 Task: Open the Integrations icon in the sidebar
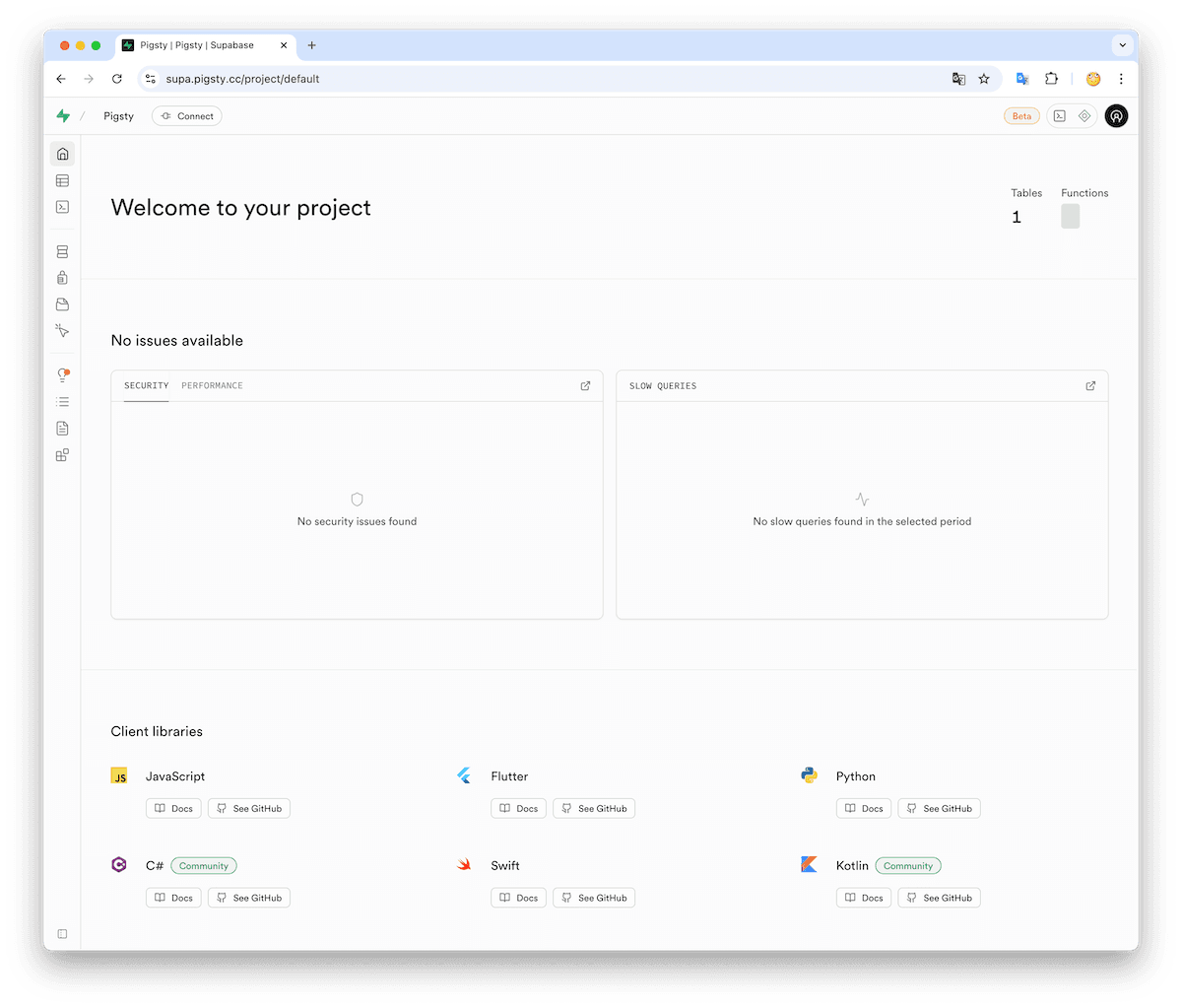(x=62, y=455)
